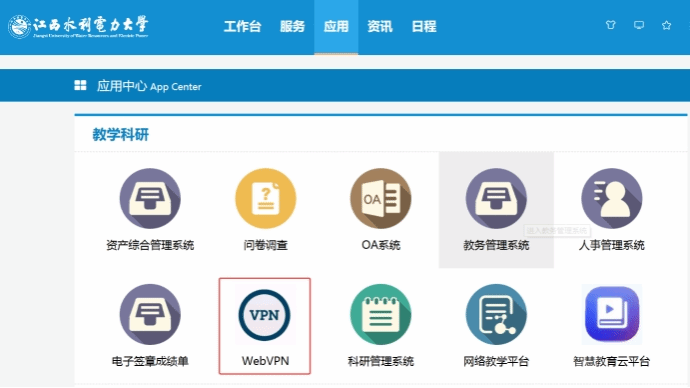Select the 应用 tab

(336, 26)
